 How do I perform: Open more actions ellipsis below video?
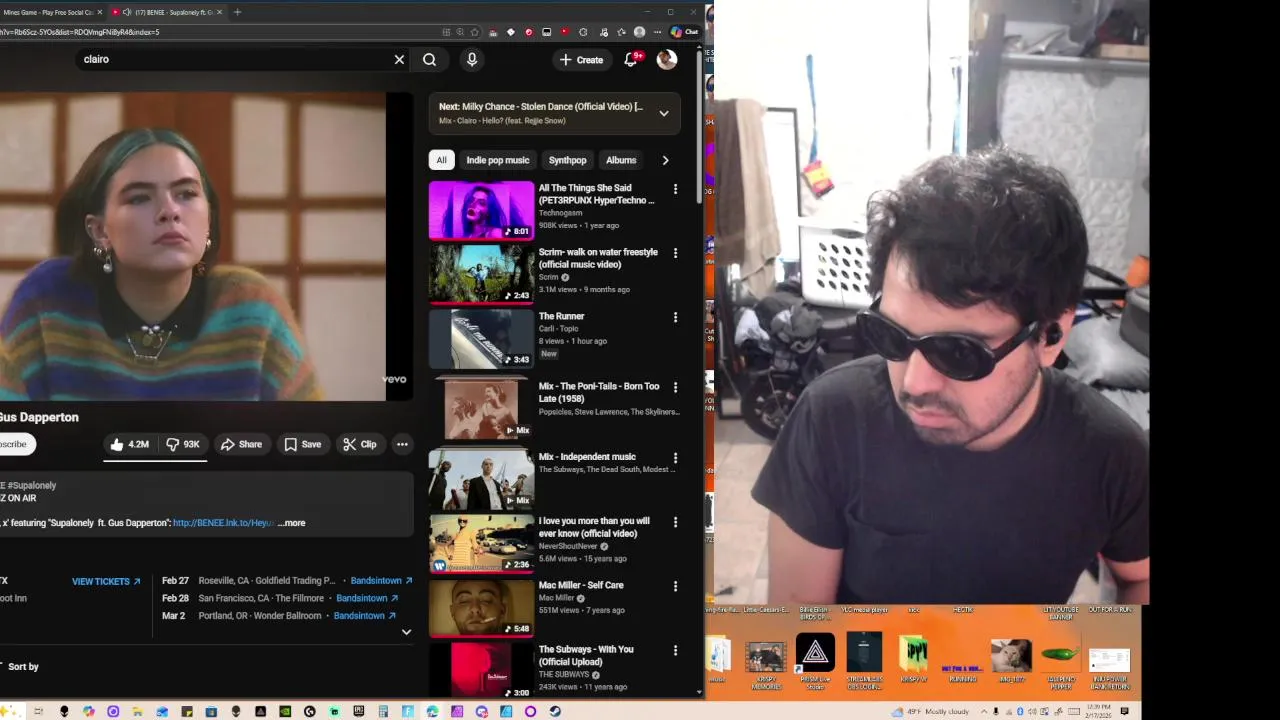(402, 444)
